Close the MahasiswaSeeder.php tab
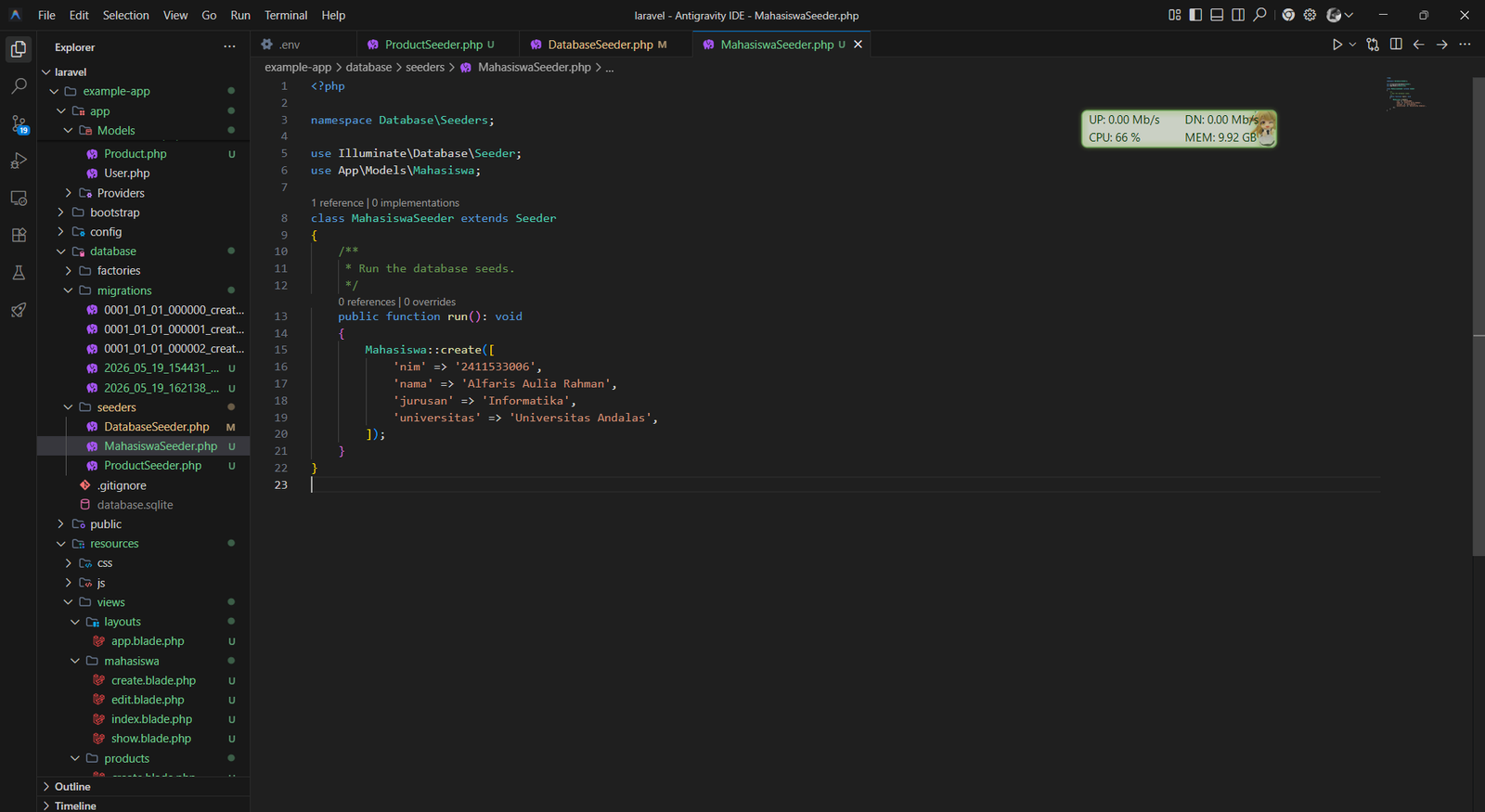Screen dimensions: 1485x812 coord(858,45)
